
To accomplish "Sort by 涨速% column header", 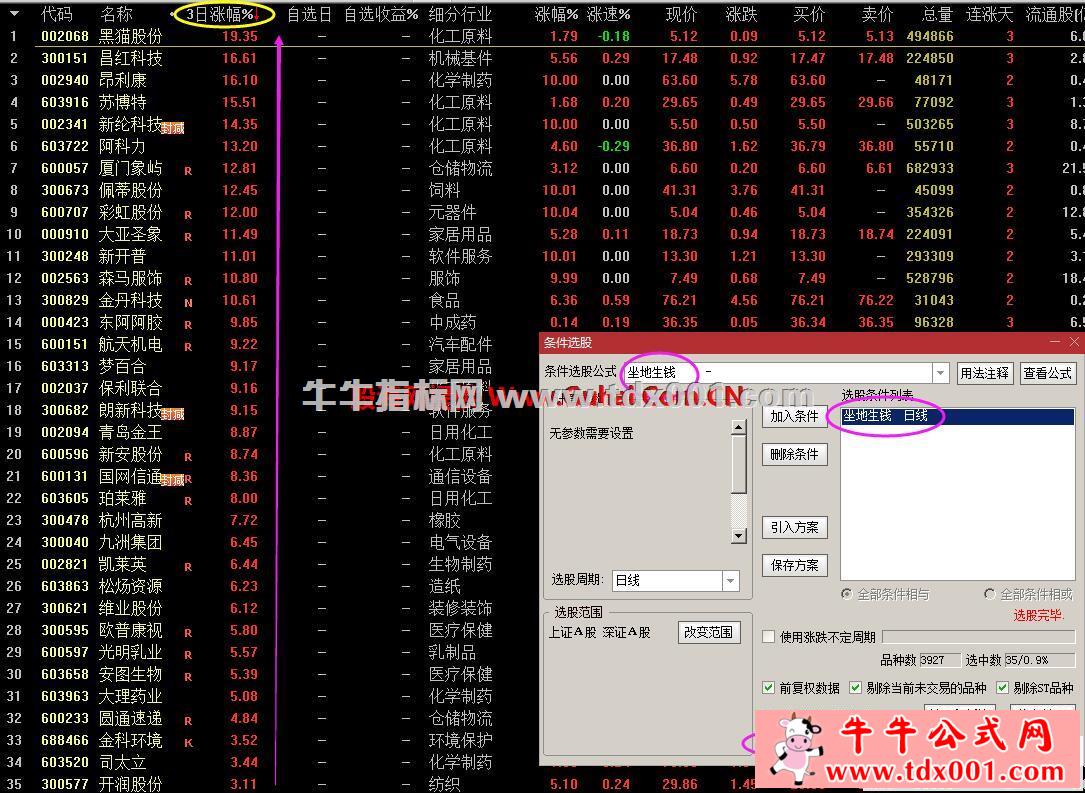I will [x=608, y=14].
